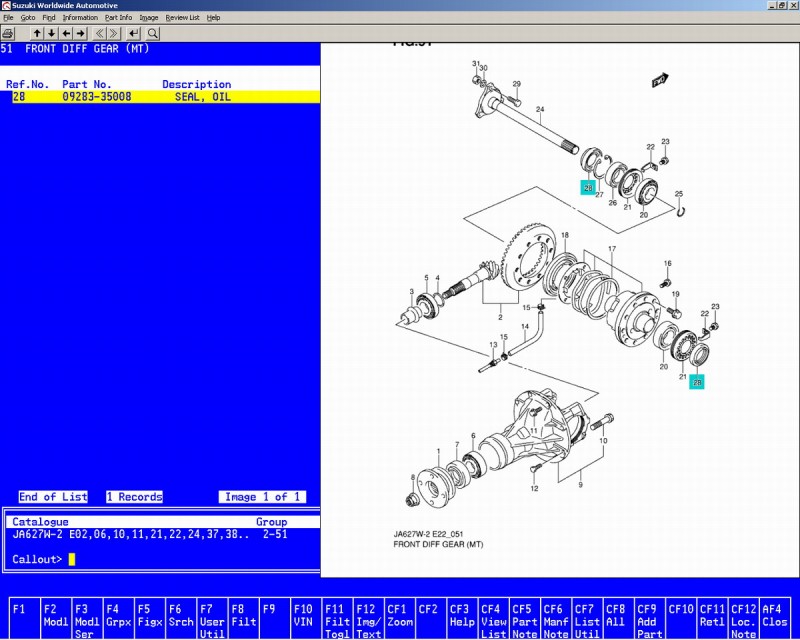Viewport: 800px width, 640px height.
Task: Click callout 24 on the axle shaft
Action: click(540, 109)
